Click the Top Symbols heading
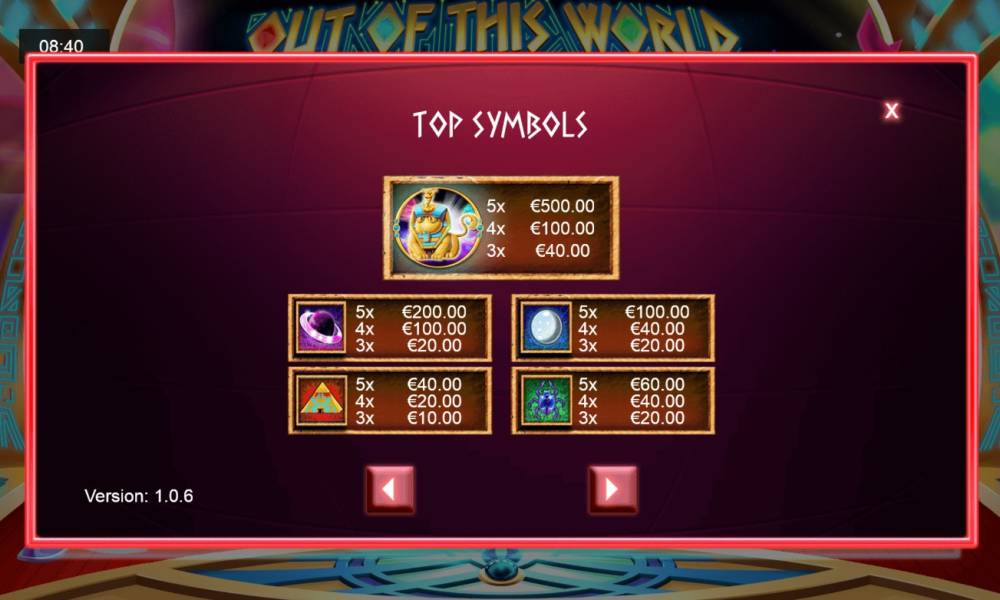Viewport: 1000px width, 600px height. pos(500,124)
